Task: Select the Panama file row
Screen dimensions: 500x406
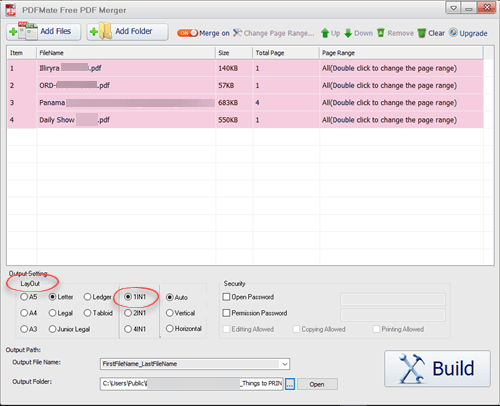Action: point(245,103)
